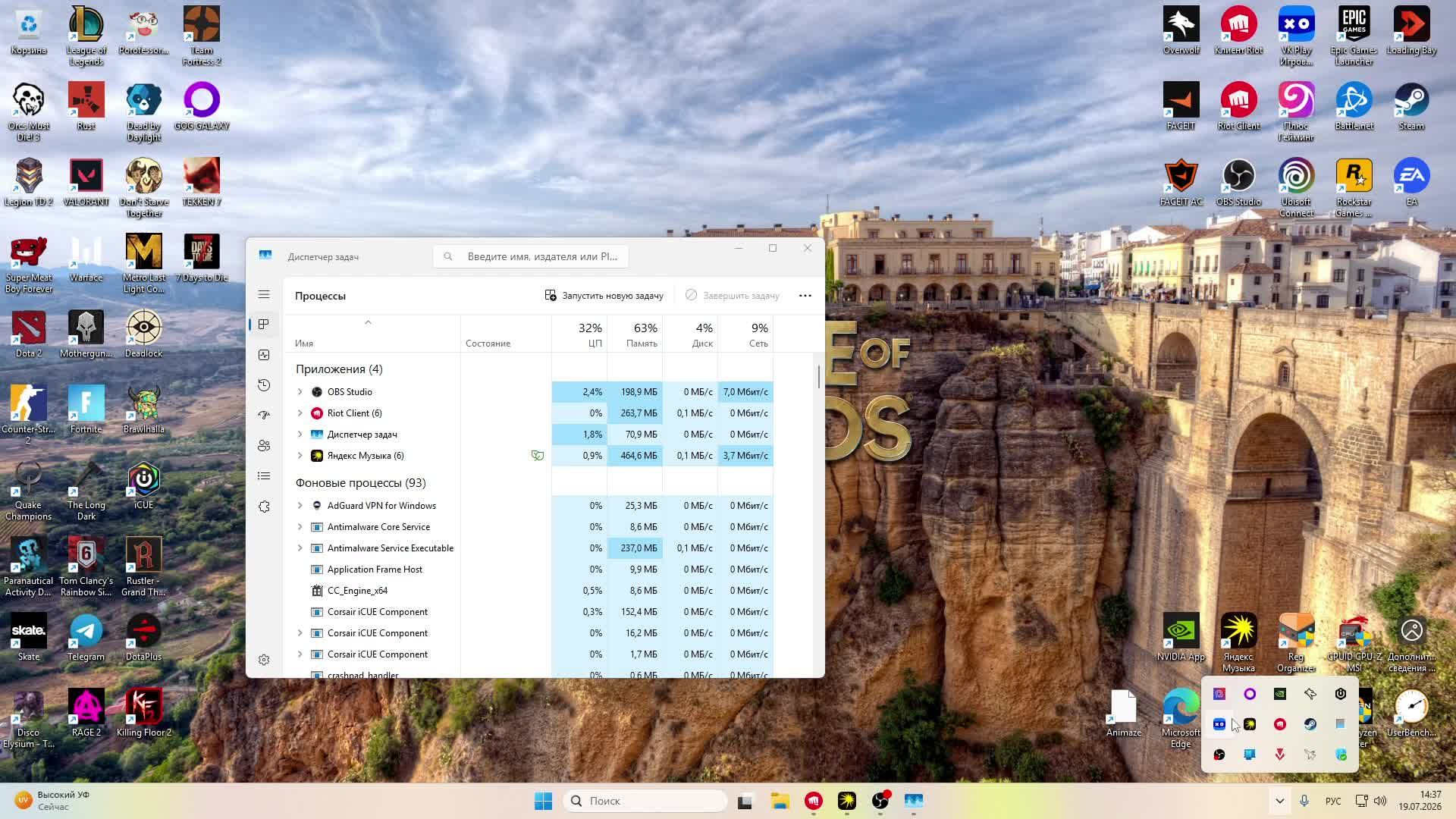Image resolution: width=1456 pixels, height=819 pixels.
Task: Open Steam desktop shortcut
Action: point(1411,108)
